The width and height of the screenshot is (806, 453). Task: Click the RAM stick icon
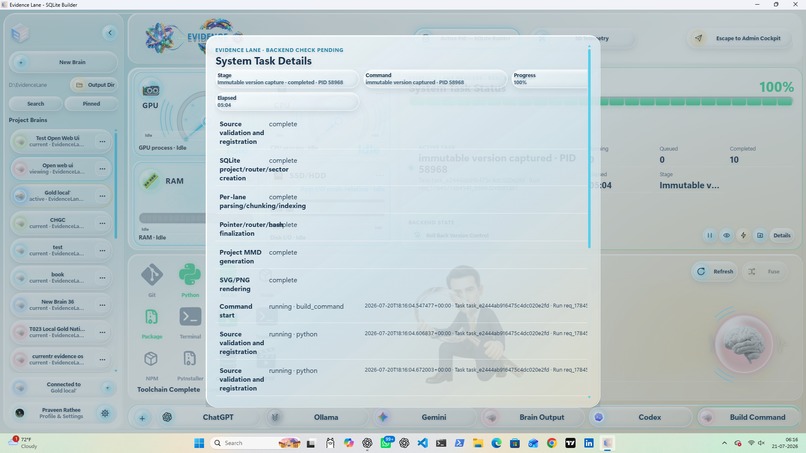pyautogui.click(x=150, y=181)
